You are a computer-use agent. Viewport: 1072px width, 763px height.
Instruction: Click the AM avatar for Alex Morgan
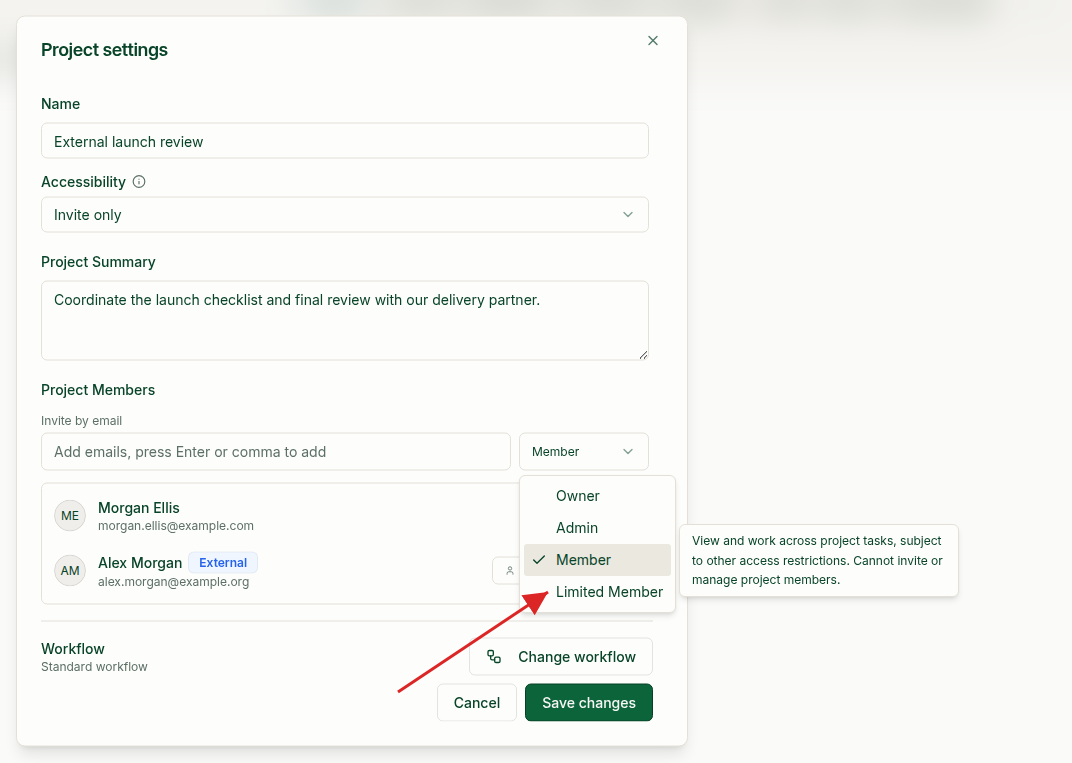pyautogui.click(x=70, y=570)
